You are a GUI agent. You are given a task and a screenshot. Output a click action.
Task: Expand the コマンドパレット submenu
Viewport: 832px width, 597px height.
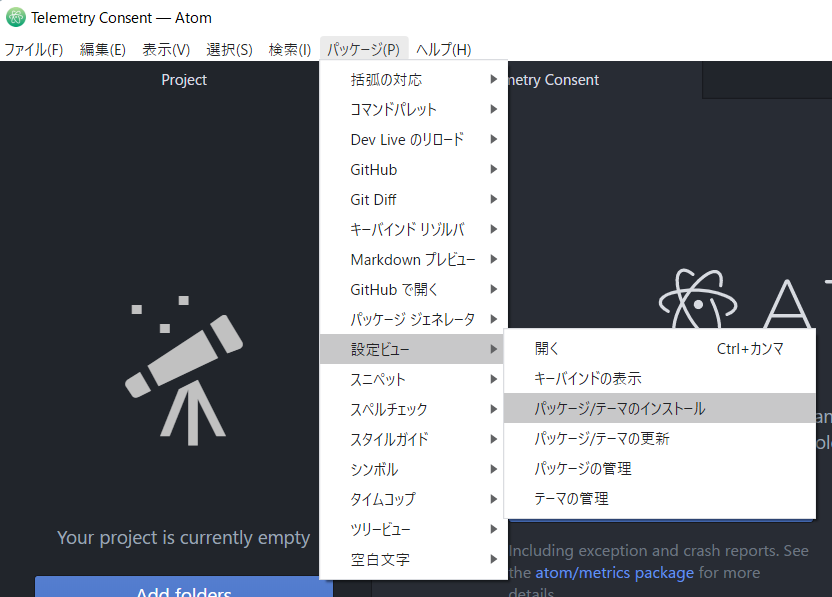point(413,109)
